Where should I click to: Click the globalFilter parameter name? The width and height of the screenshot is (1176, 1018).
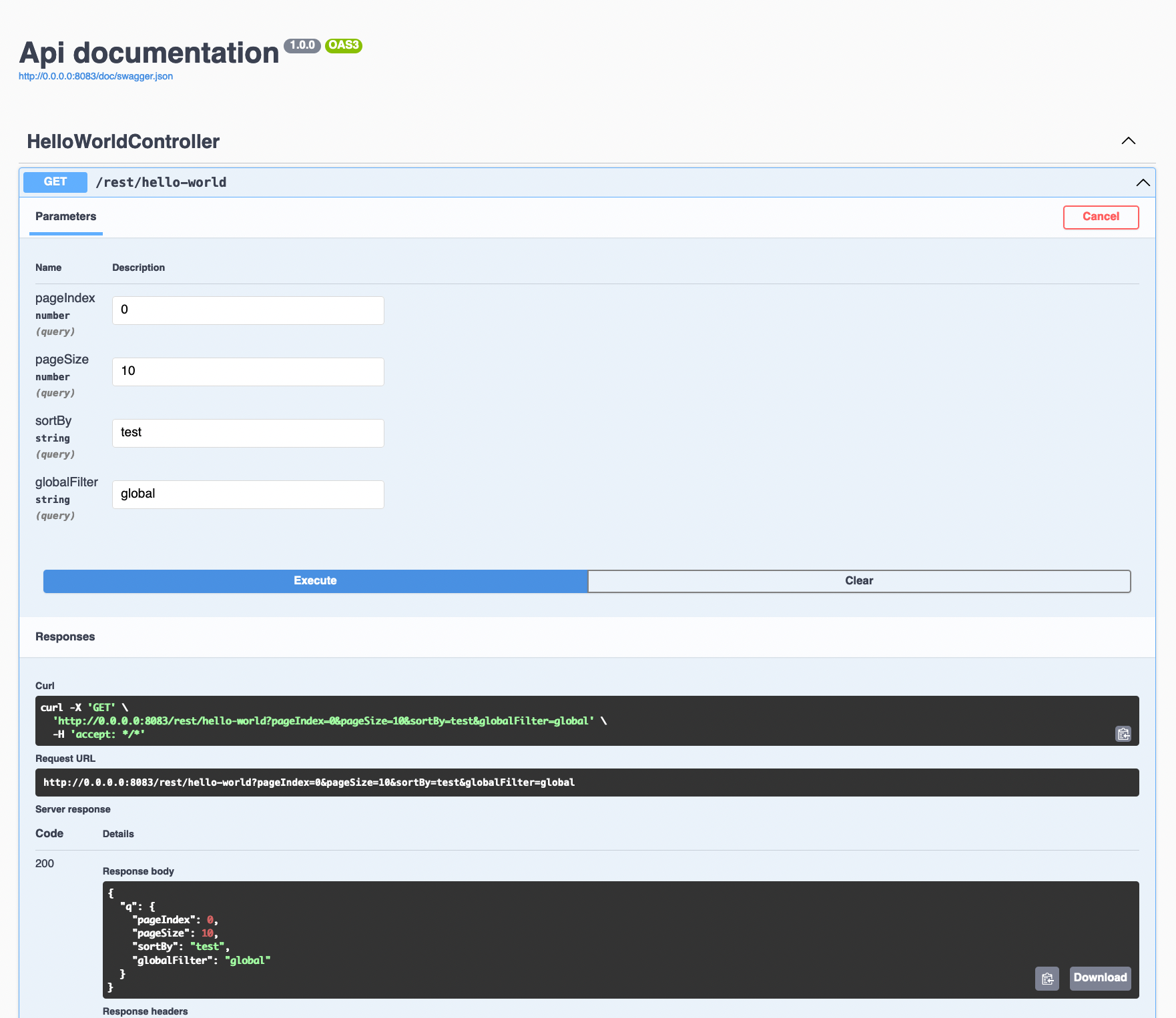66,482
